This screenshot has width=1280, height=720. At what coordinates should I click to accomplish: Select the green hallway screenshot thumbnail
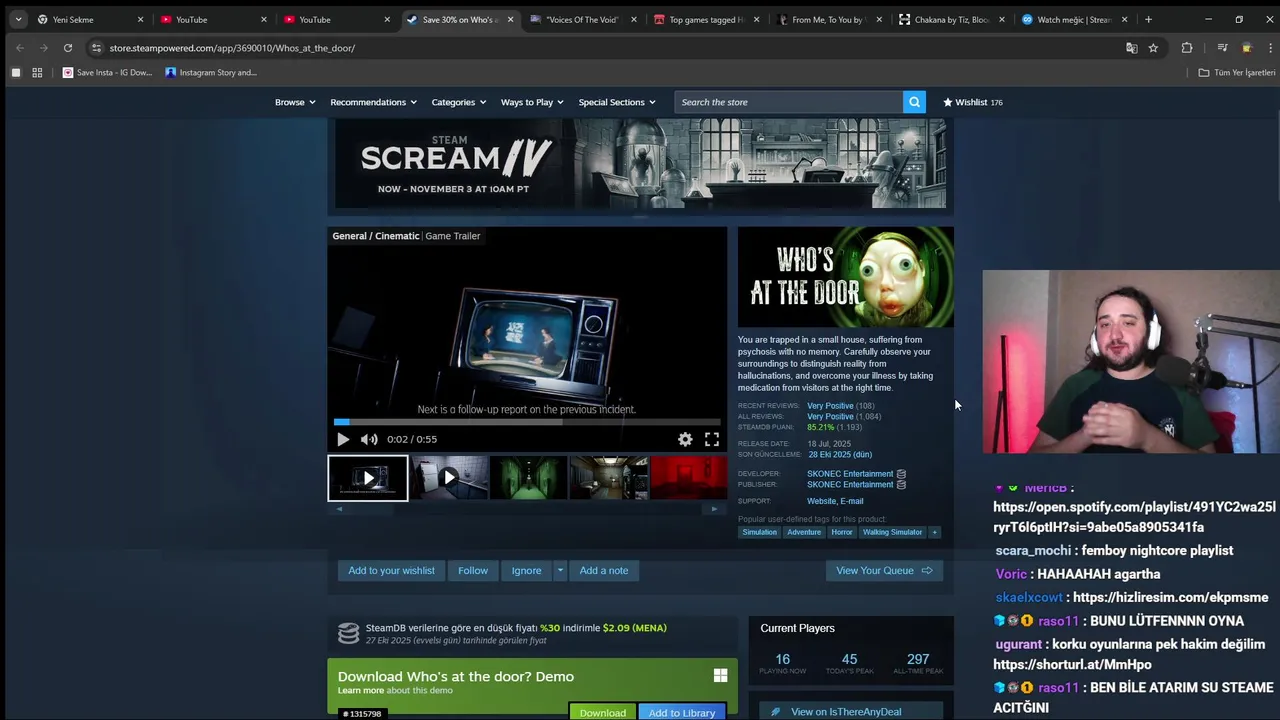coord(529,478)
